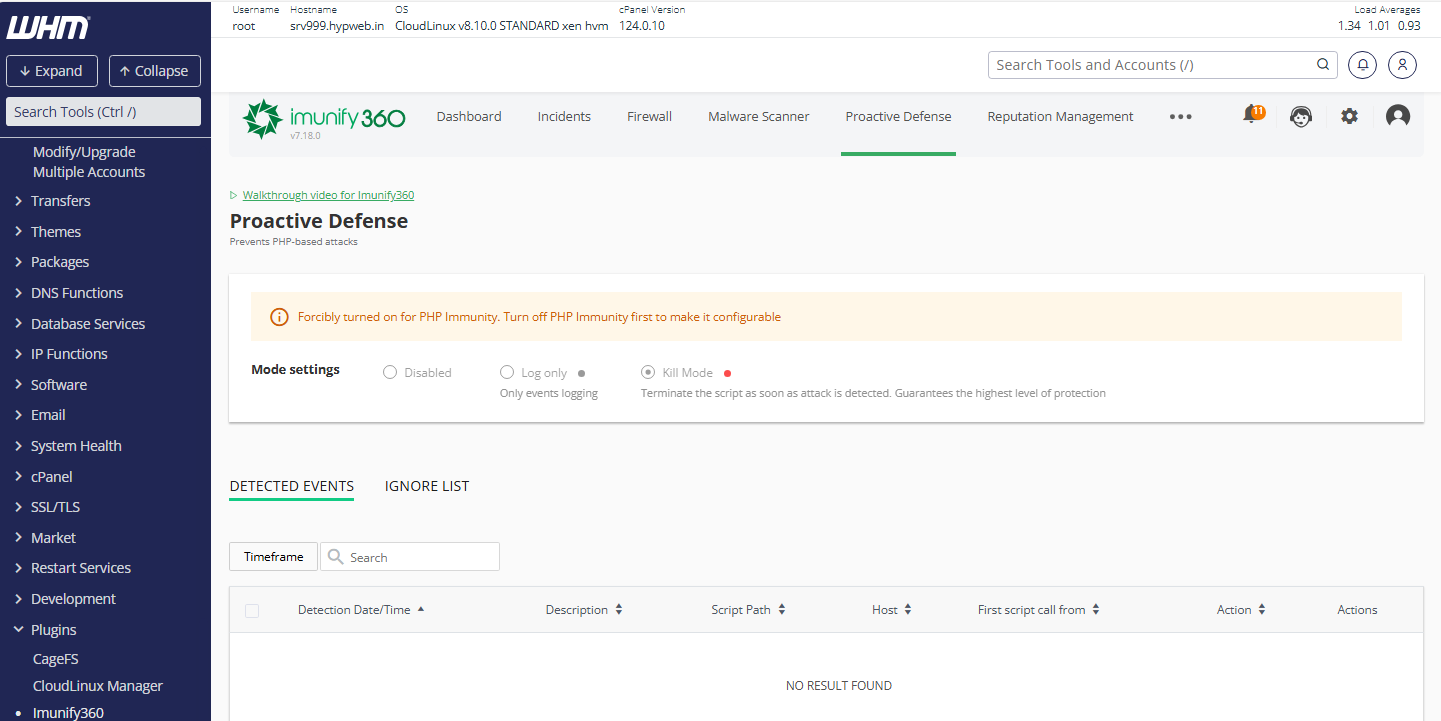The height and width of the screenshot is (721, 1441).
Task: Open the Malware Scanner page
Action: point(758,116)
